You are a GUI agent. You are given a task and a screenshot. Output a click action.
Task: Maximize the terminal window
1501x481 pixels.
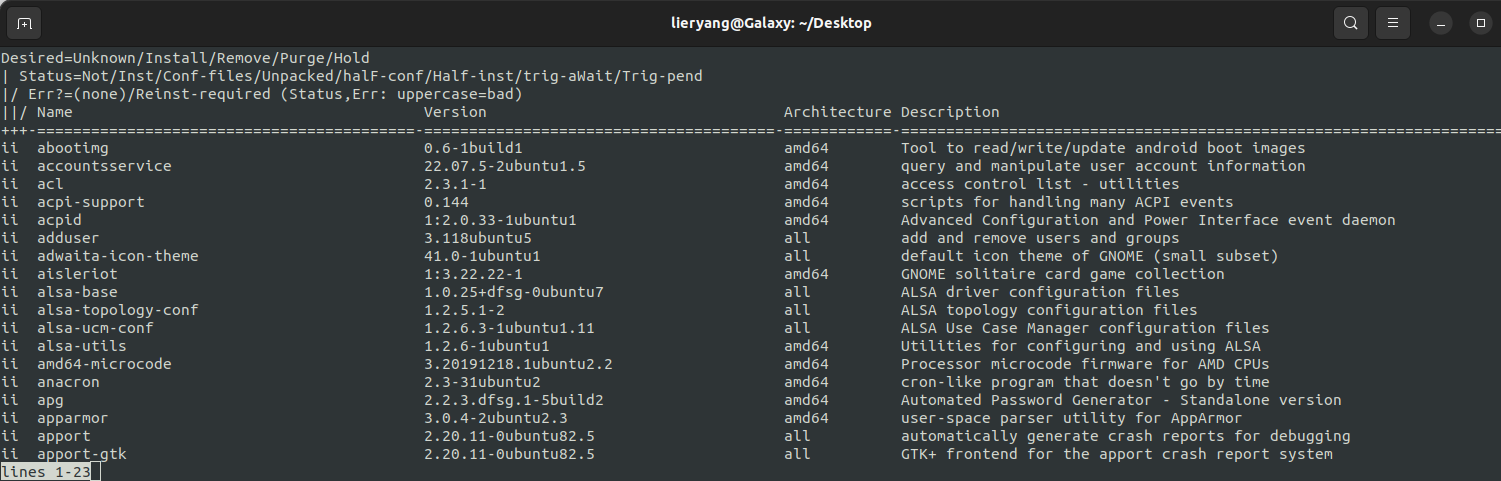[1481, 22]
